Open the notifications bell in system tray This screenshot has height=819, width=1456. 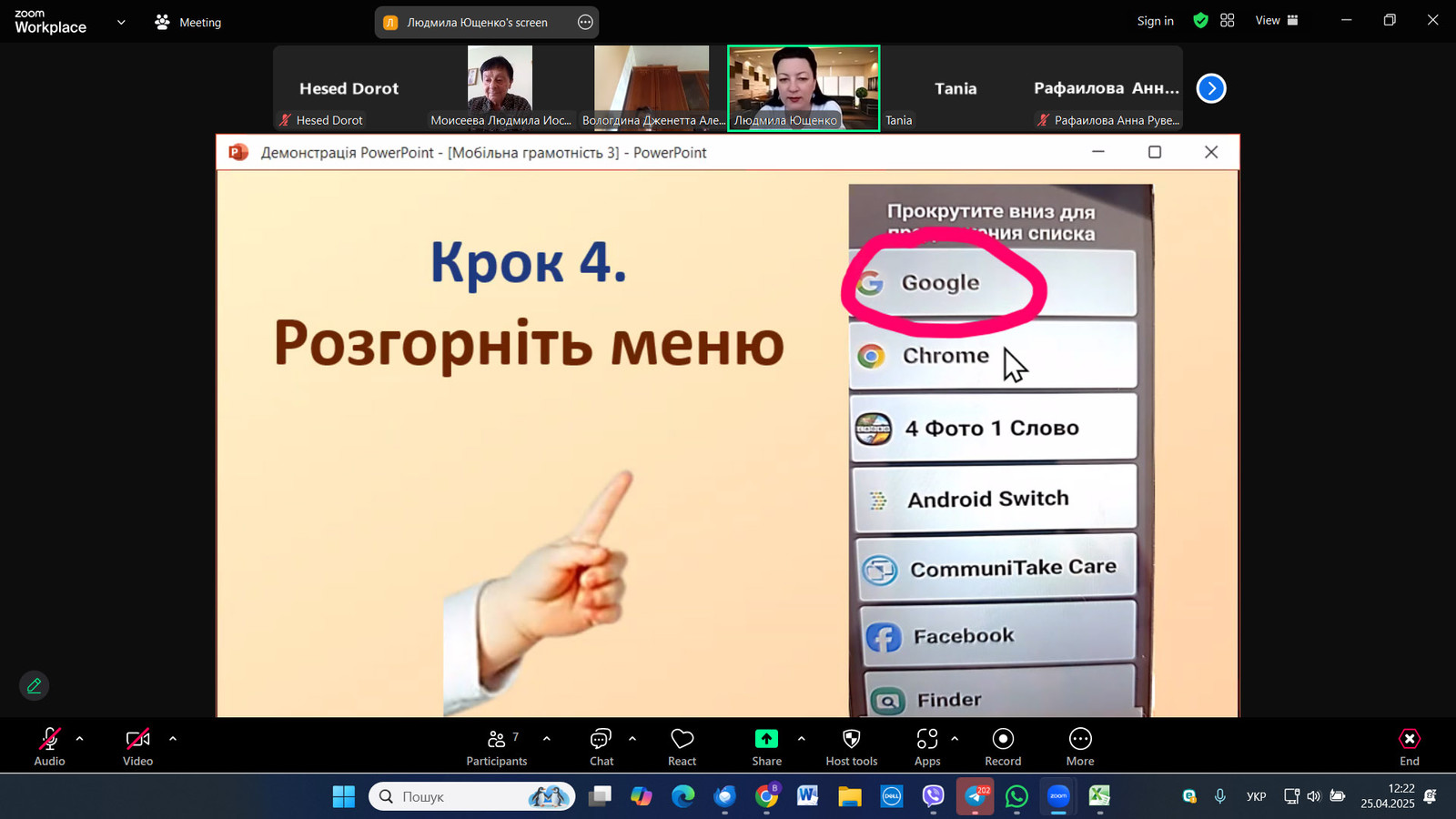pyautogui.click(x=1431, y=796)
